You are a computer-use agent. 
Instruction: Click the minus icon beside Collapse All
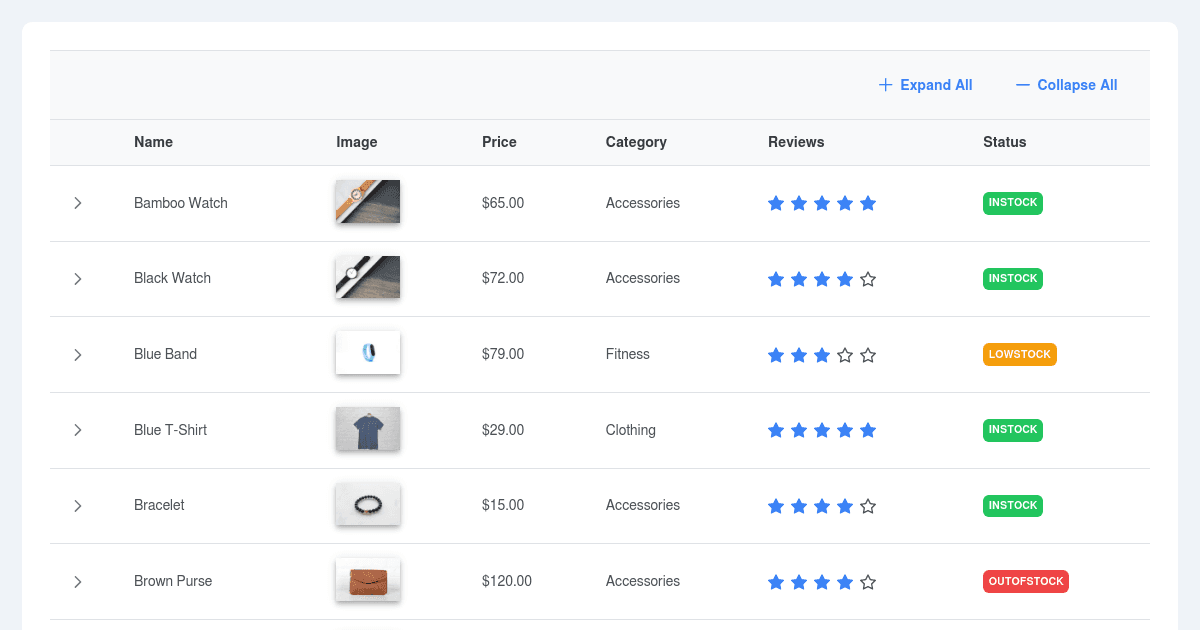pos(1022,85)
